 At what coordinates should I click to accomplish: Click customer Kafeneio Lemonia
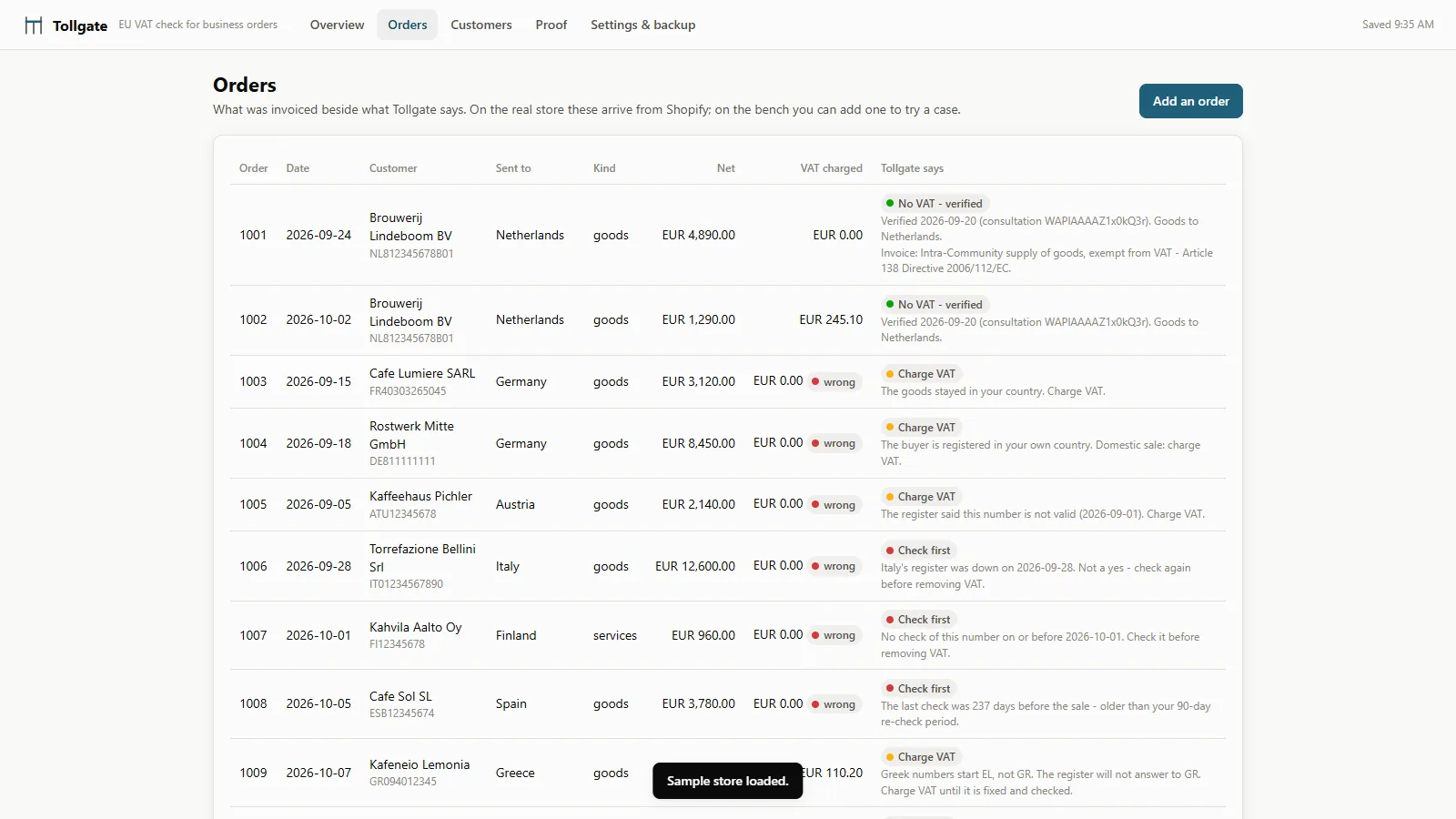[x=420, y=764]
